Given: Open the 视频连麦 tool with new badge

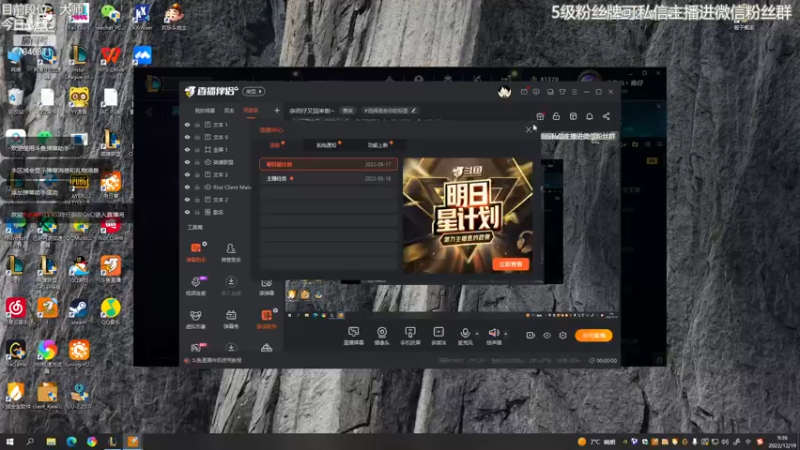Looking at the screenshot, I should [196, 286].
